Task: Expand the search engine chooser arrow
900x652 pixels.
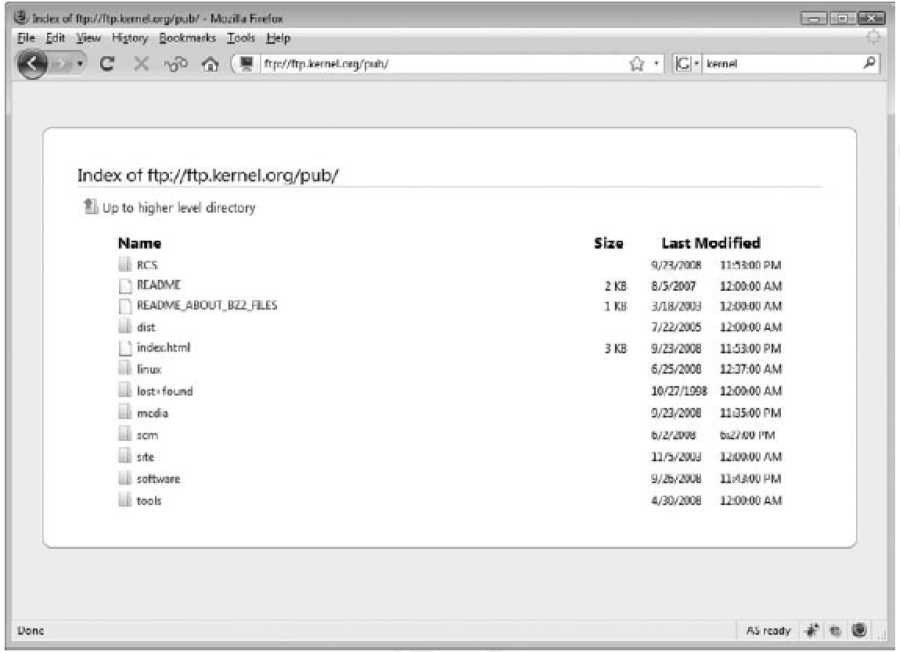Action: click(x=697, y=64)
